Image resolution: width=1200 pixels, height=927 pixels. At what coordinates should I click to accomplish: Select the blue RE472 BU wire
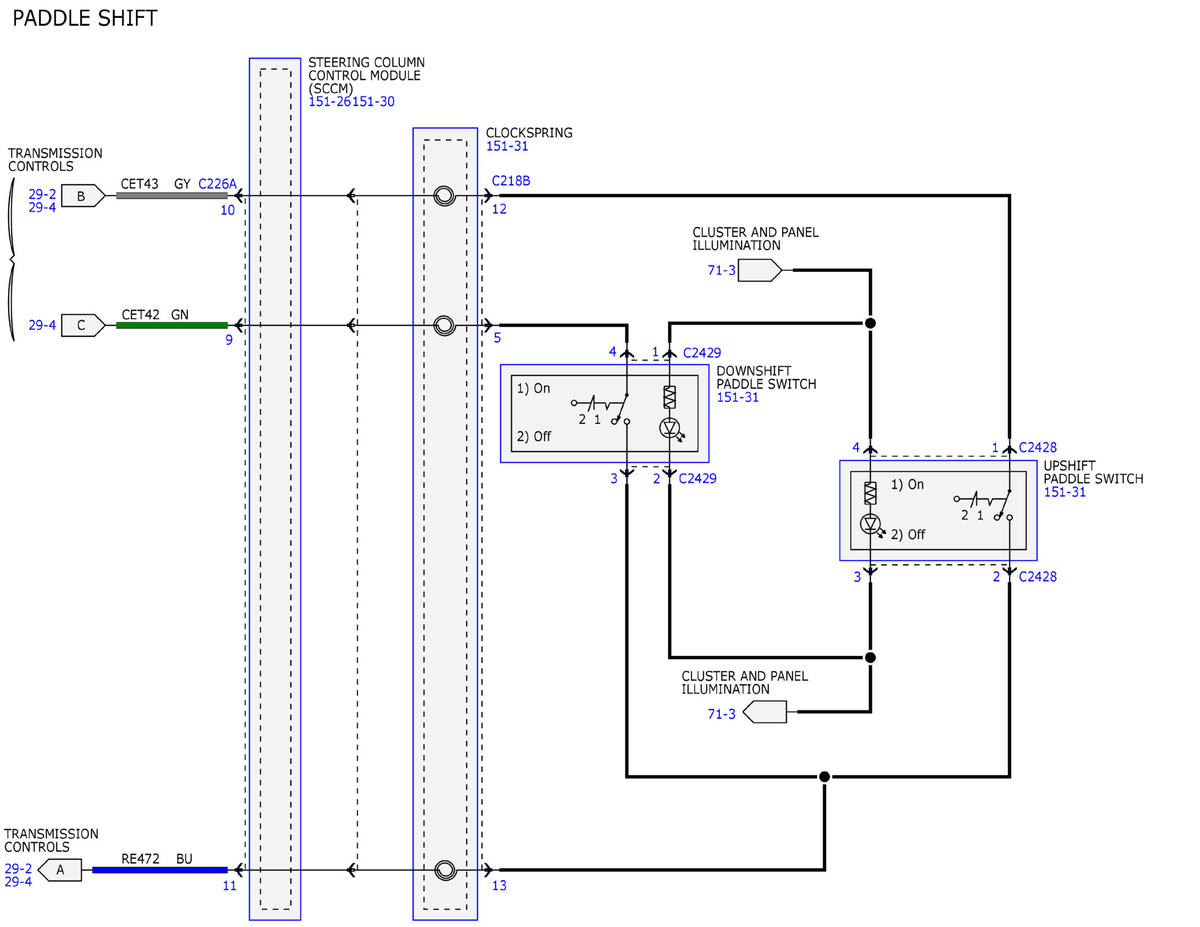pyautogui.click(x=160, y=870)
